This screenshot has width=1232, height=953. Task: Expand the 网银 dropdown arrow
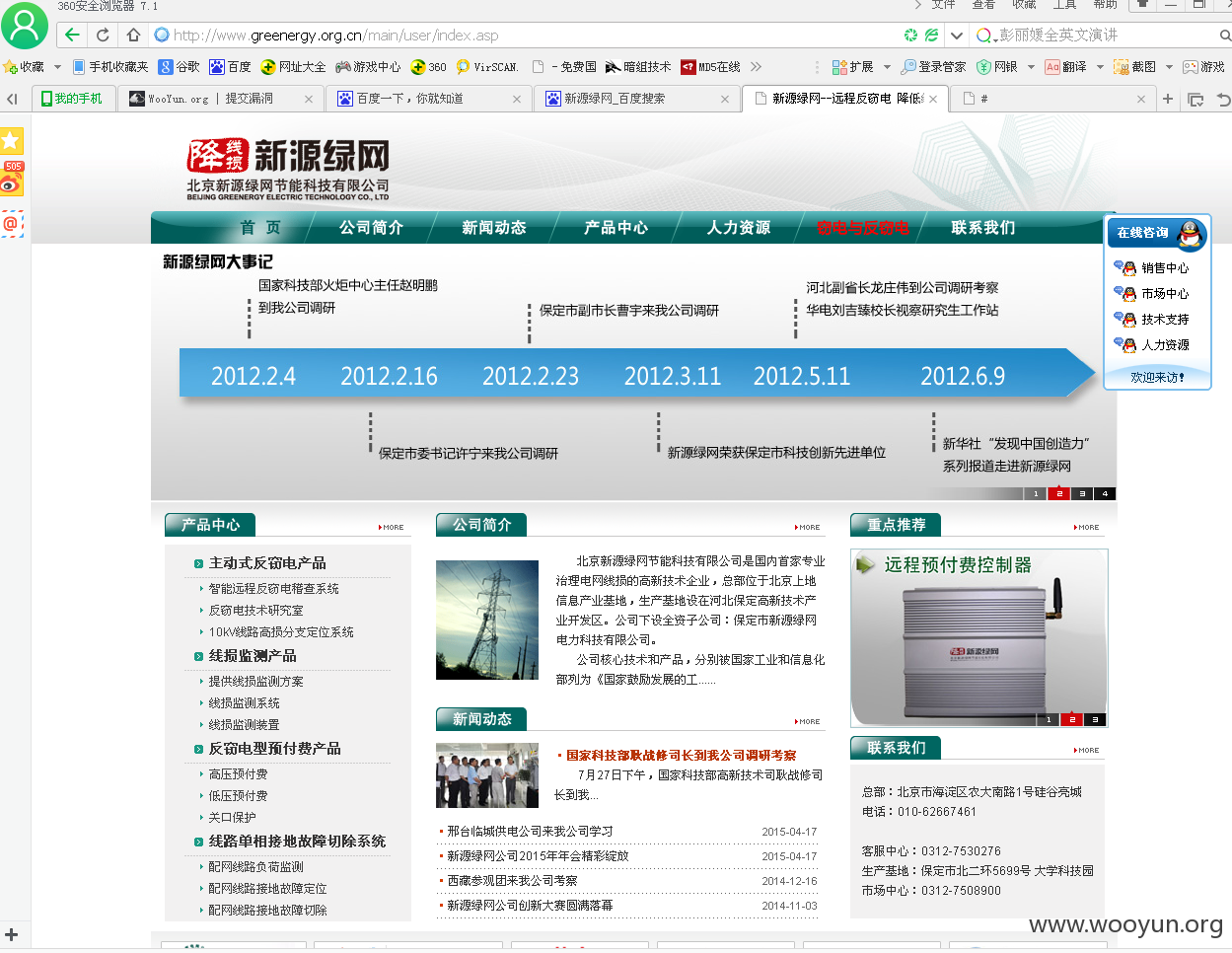pos(1031,67)
